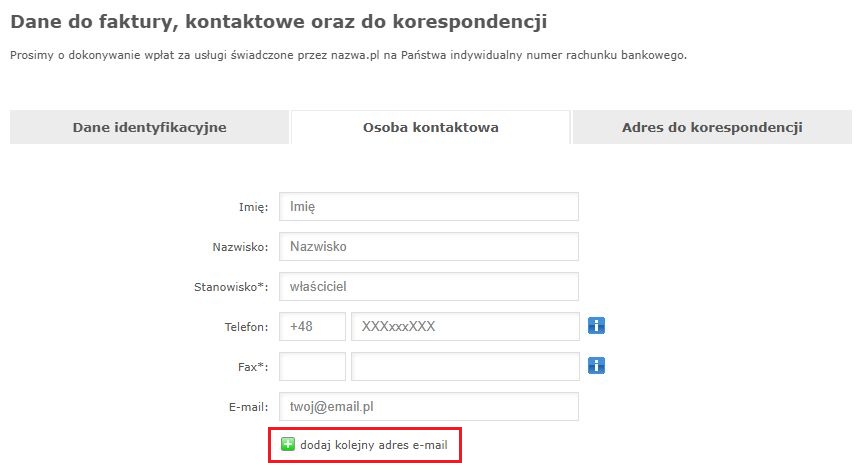861x470 pixels.
Task: Select the Stanowisko field showing właściciel
Action: pos(429,286)
